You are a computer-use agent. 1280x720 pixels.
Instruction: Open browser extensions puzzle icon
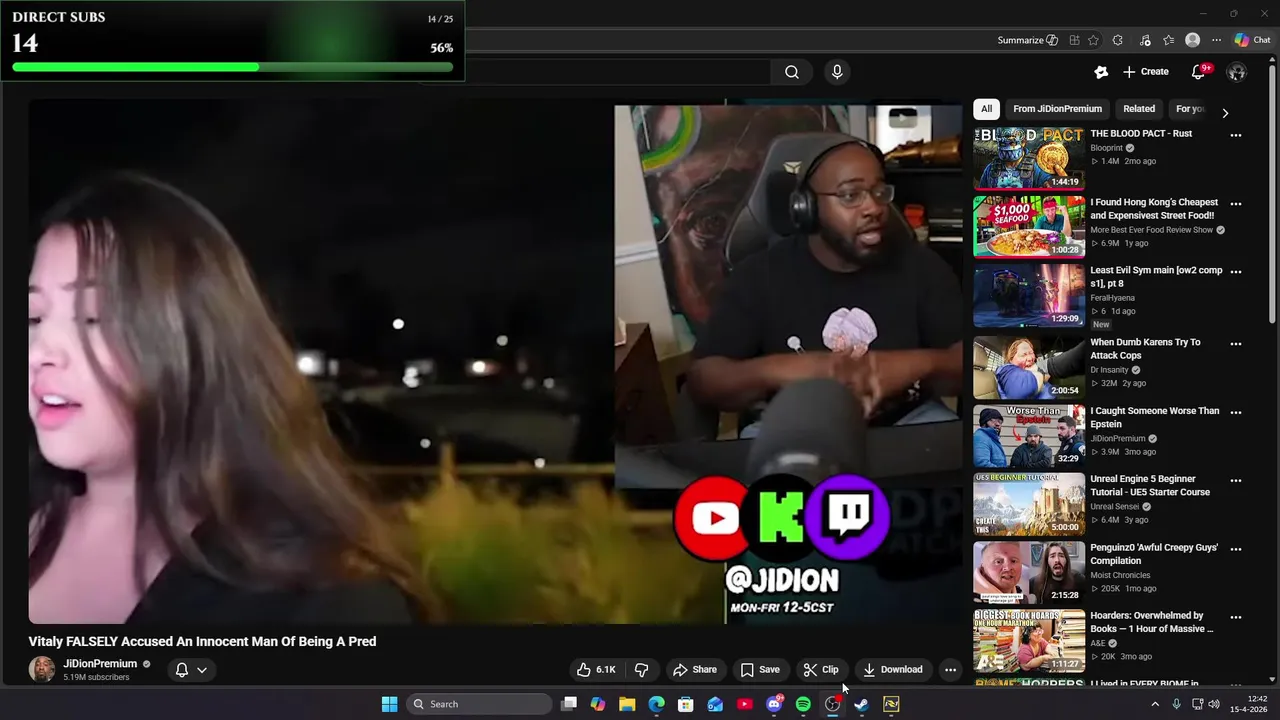pos(1118,40)
